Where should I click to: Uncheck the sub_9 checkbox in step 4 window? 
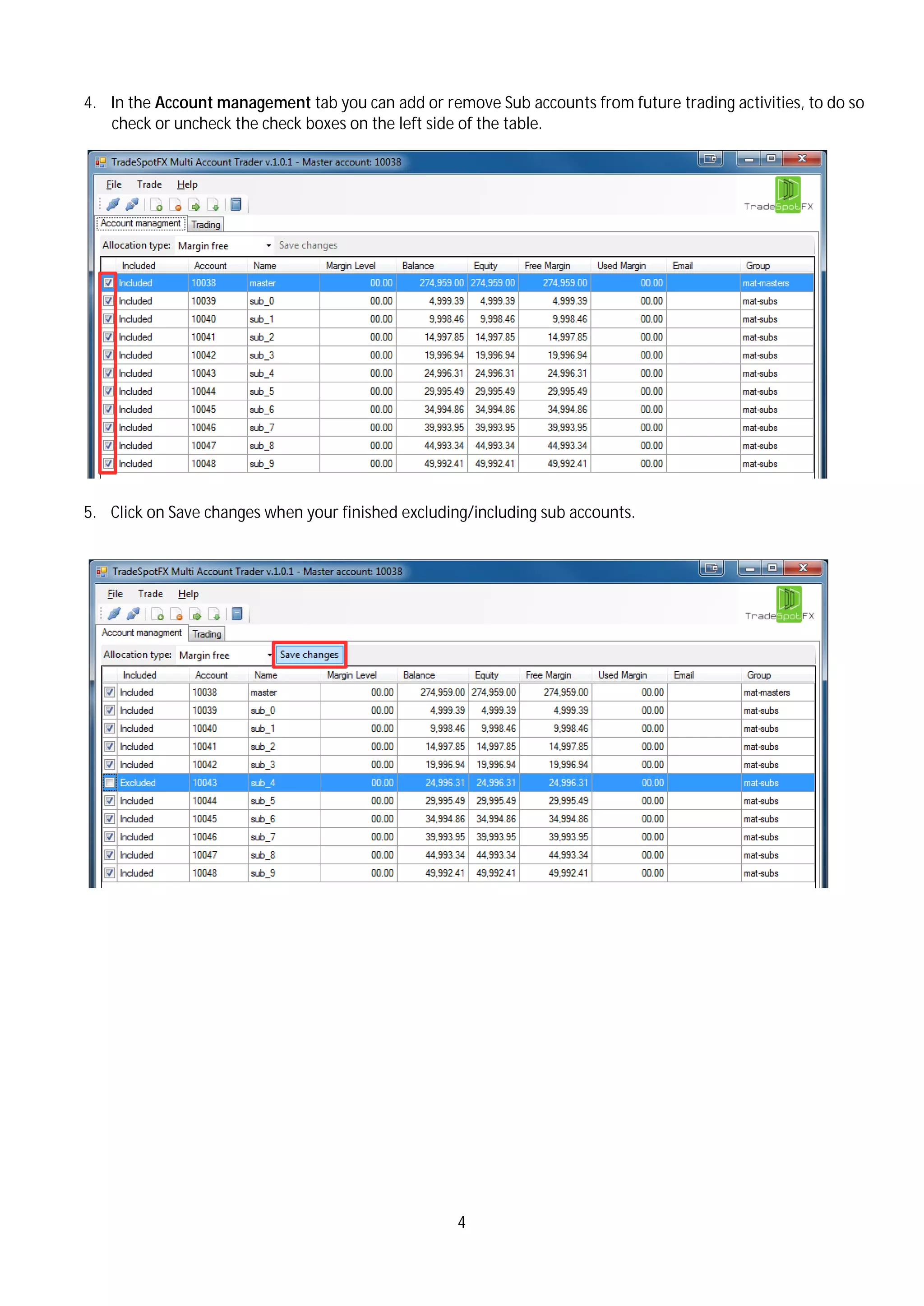pyautogui.click(x=109, y=464)
